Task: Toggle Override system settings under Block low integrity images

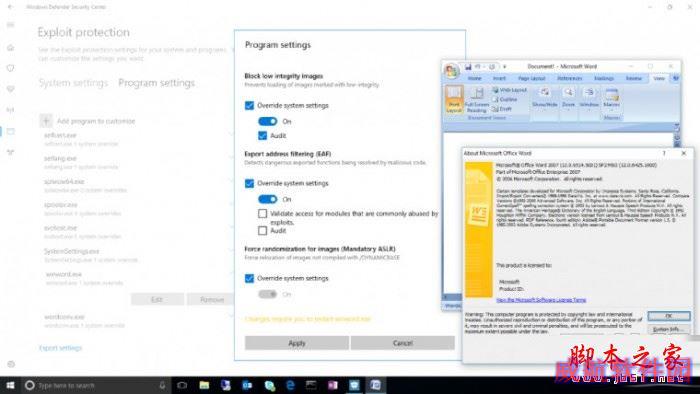Action: click(x=249, y=105)
